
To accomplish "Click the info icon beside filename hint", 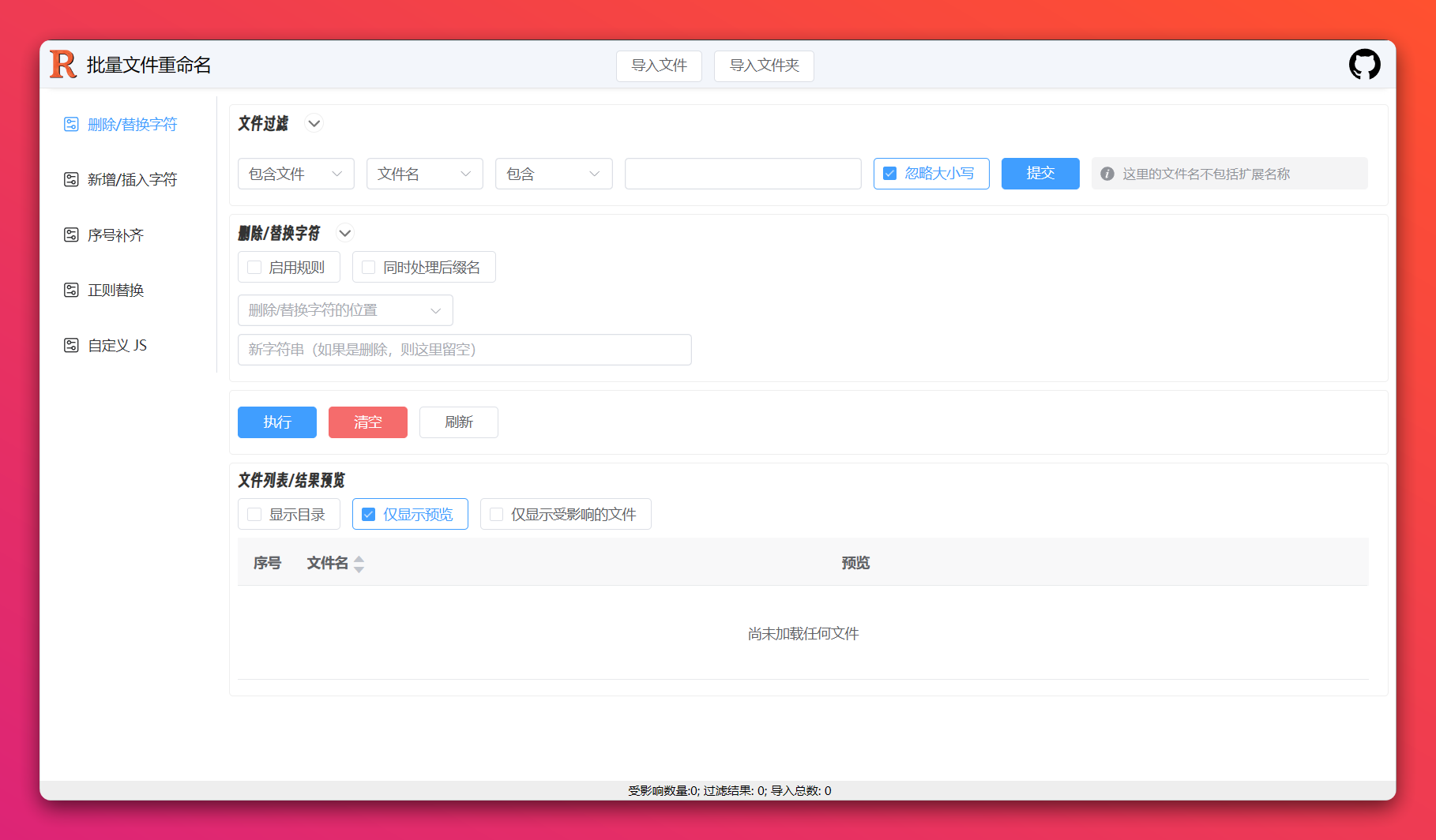I will (x=1107, y=174).
